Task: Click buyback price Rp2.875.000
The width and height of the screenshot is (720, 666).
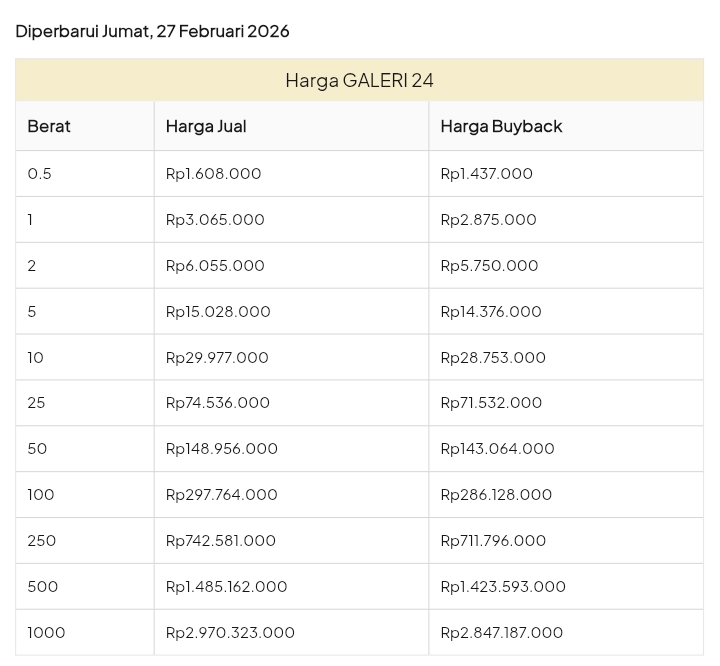Action: [488, 220]
